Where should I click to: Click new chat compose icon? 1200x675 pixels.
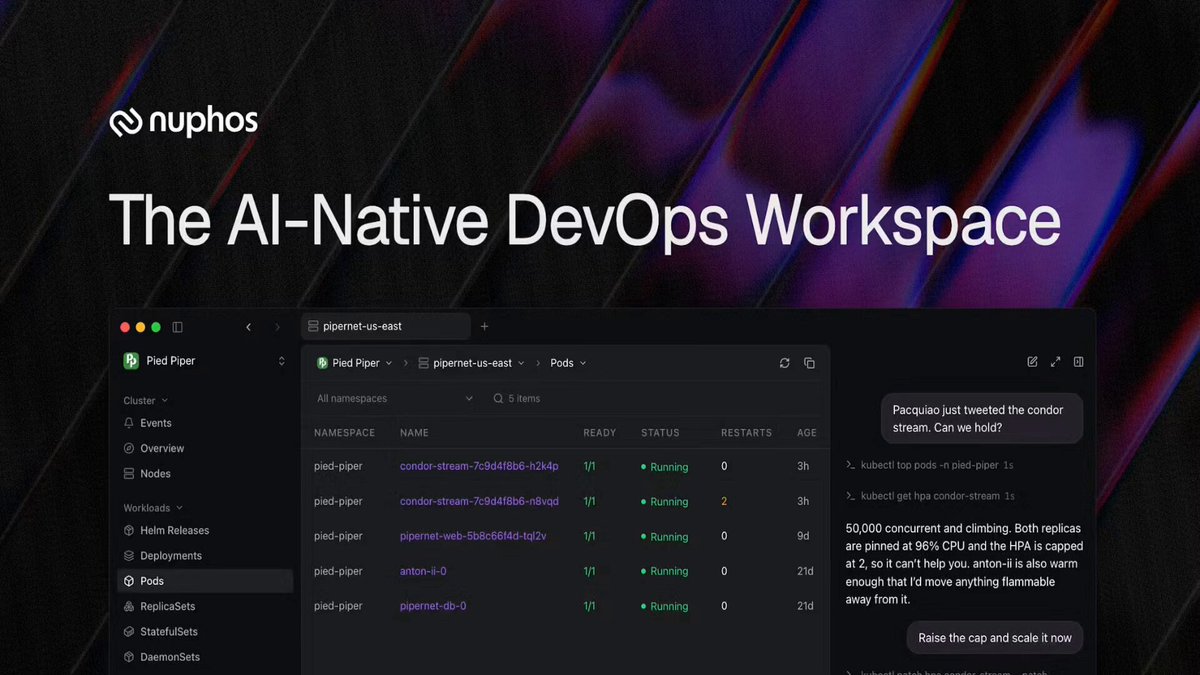(1032, 362)
